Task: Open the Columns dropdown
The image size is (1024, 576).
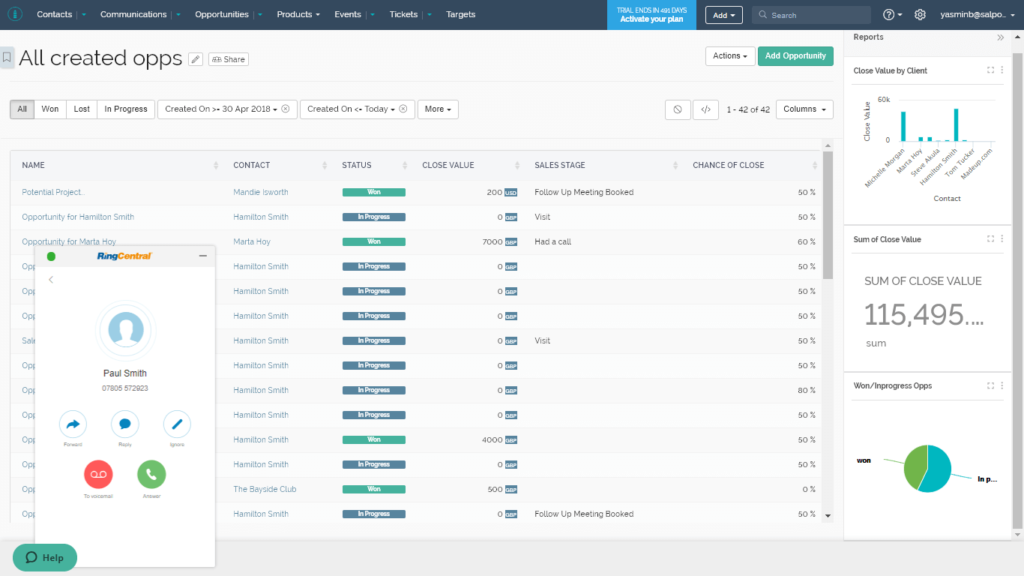Action: pos(804,109)
